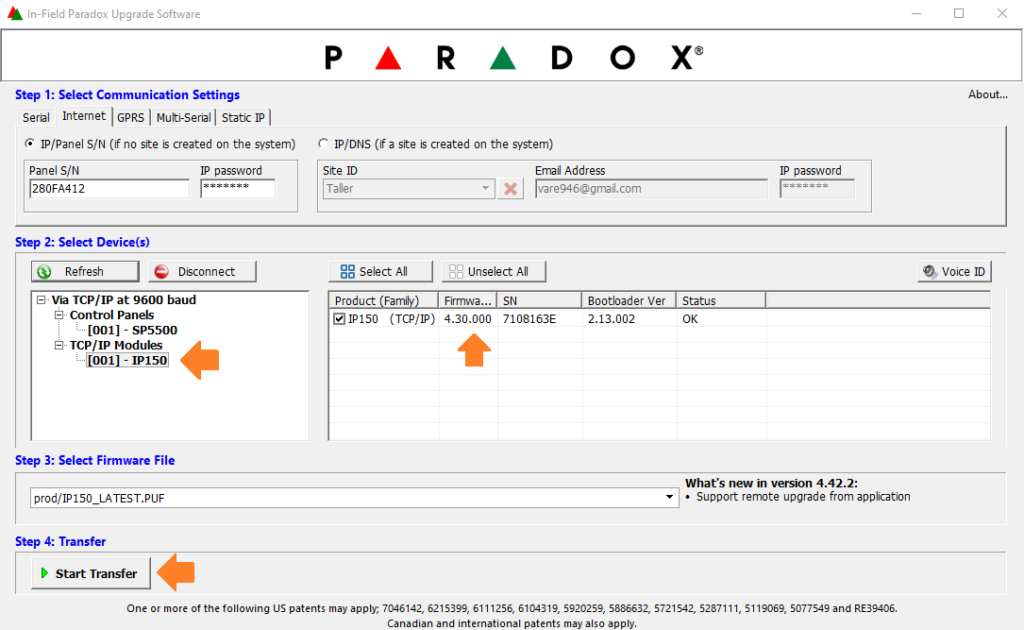Collapse the Control Panels tree node

tap(59, 315)
